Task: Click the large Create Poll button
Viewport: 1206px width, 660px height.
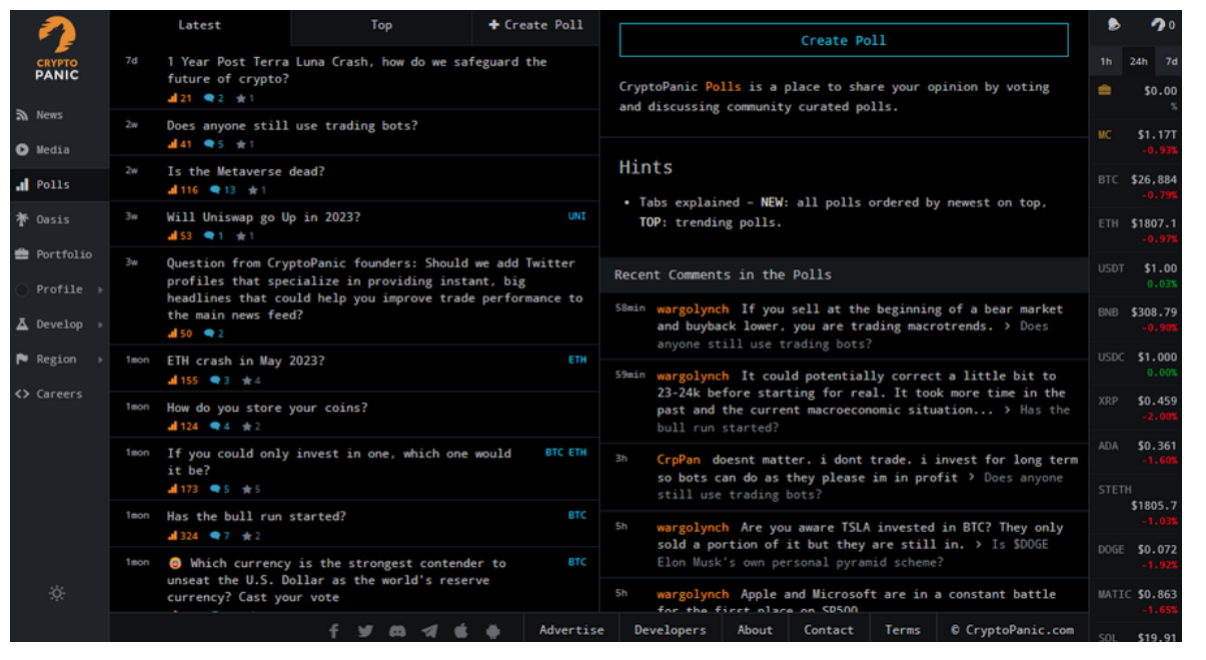Action: click(x=844, y=40)
